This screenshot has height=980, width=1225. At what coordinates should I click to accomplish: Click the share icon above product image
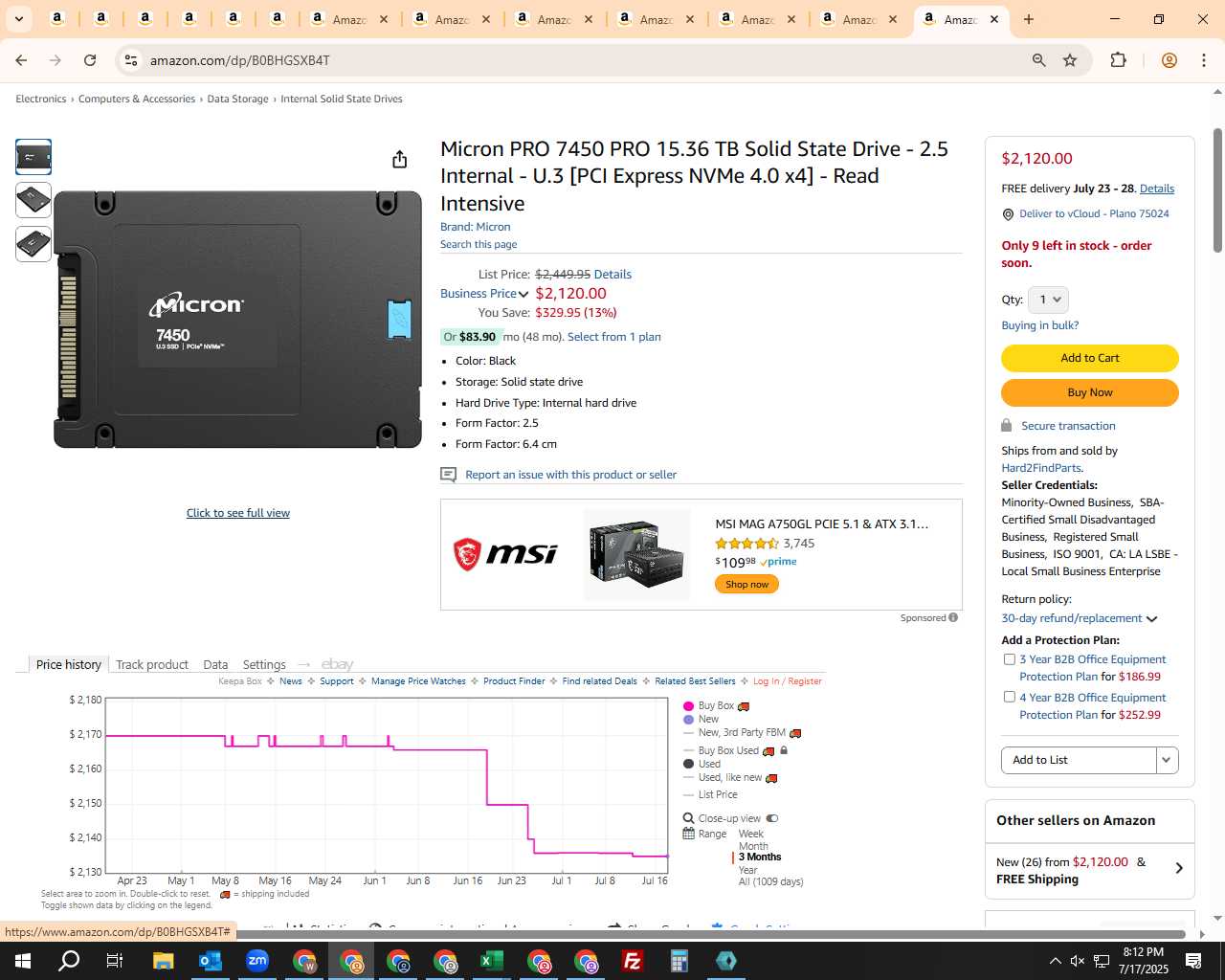click(400, 159)
